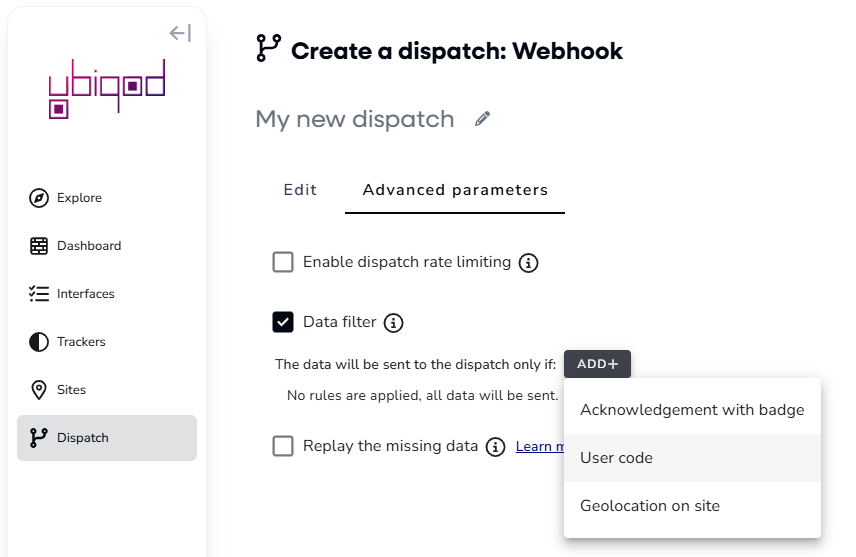The image size is (856, 557).
Task: Toggle the ADD+ rule dropdown
Action: pos(597,364)
